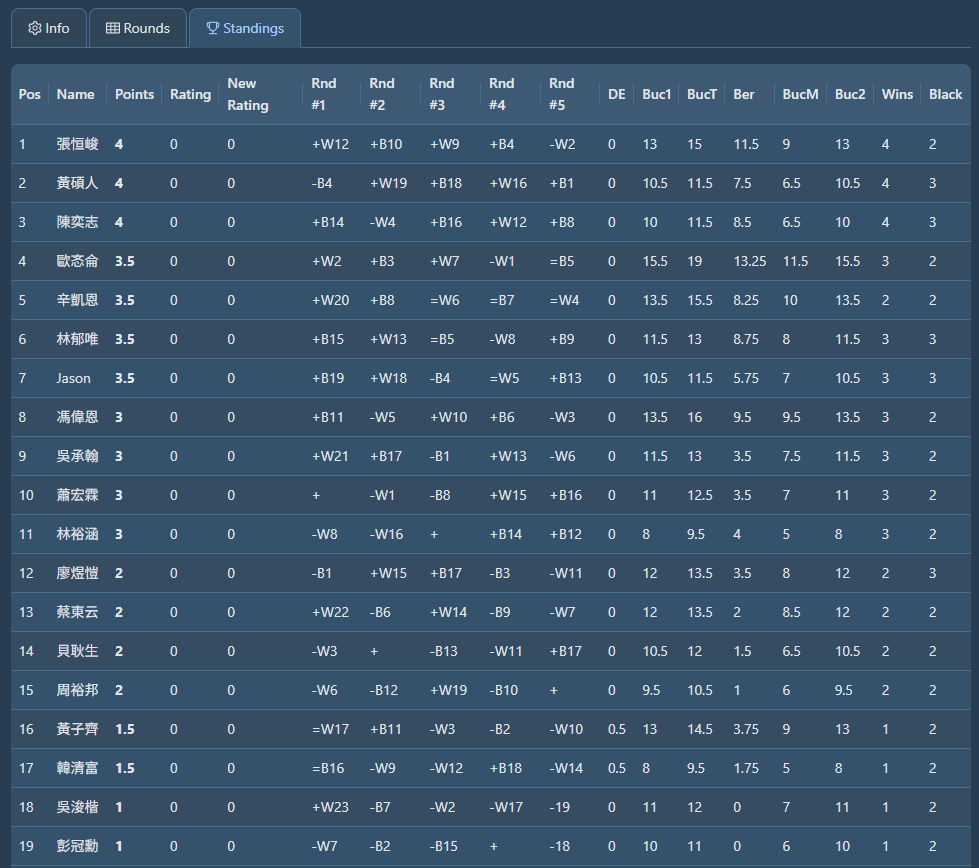This screenshot has width=979, height=868.
Task: Click the +B10 round 2 result
Action: pyautogui.click(x=386, y=144)
